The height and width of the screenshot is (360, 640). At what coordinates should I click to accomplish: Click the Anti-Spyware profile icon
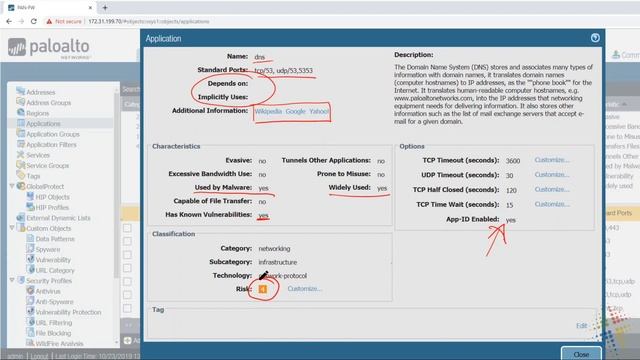pyautogui.click(x=30, y=301)
